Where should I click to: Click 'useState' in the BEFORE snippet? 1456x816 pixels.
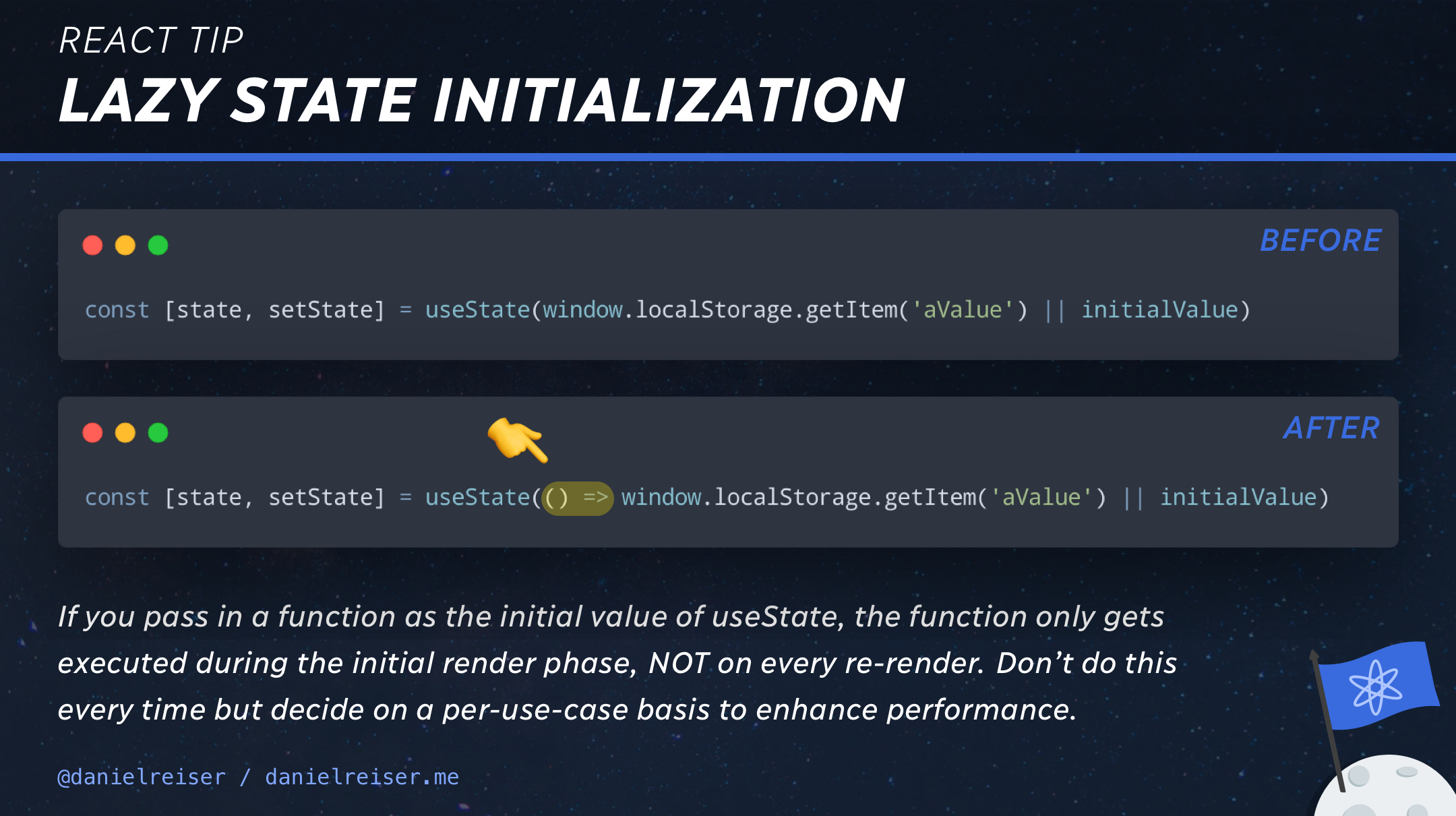point(478,310)
